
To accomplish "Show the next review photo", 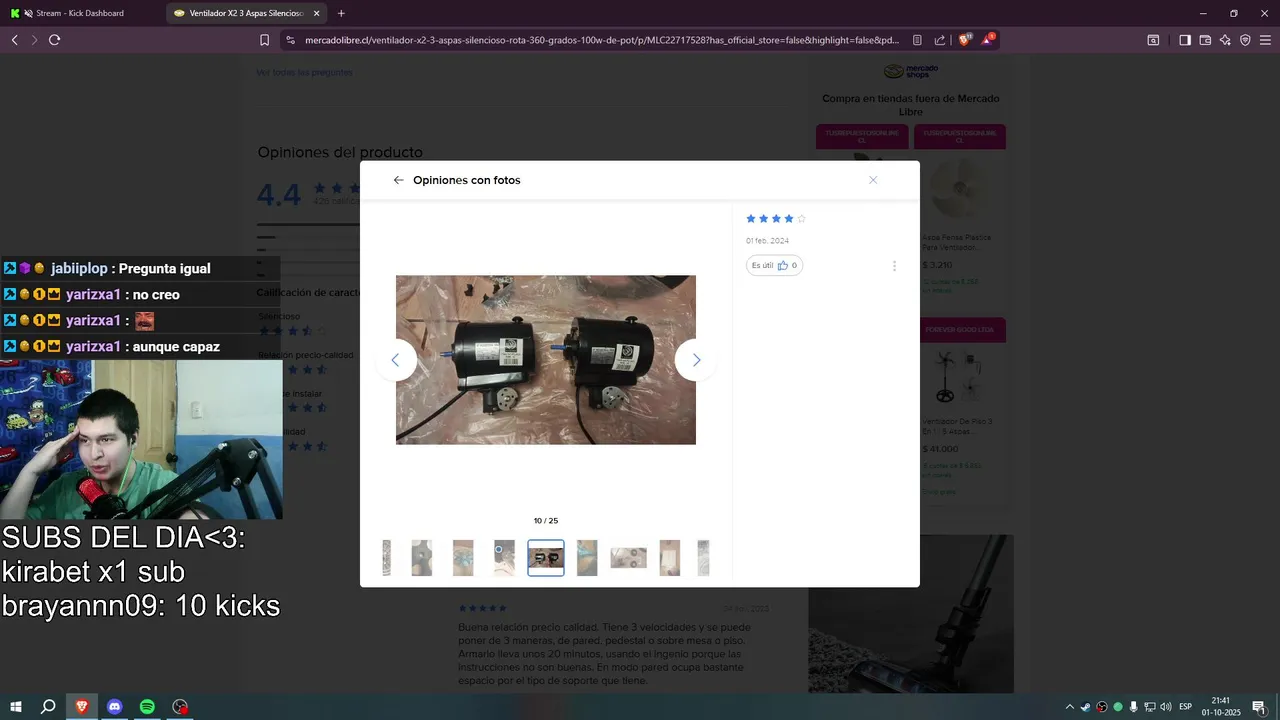I will pyautogui.click(x=696, y=360).
